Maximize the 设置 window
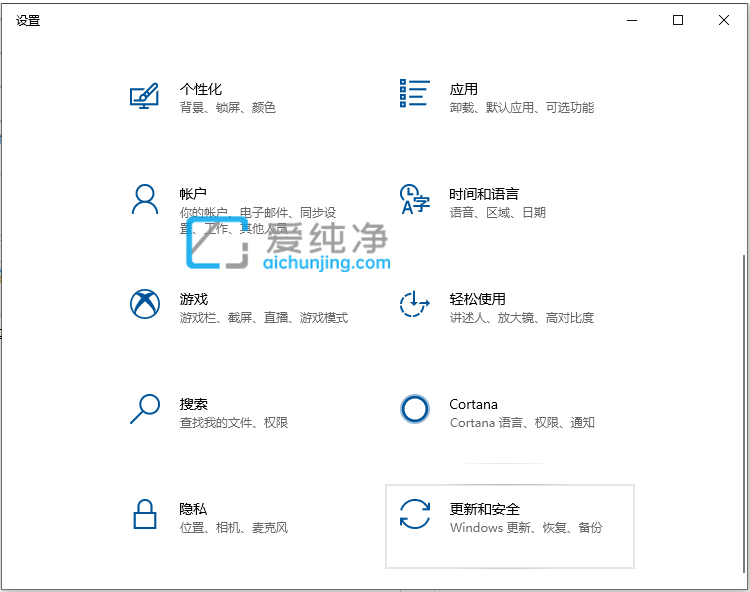The height and width of the screenshot is (592, 750). pos(678,20)
